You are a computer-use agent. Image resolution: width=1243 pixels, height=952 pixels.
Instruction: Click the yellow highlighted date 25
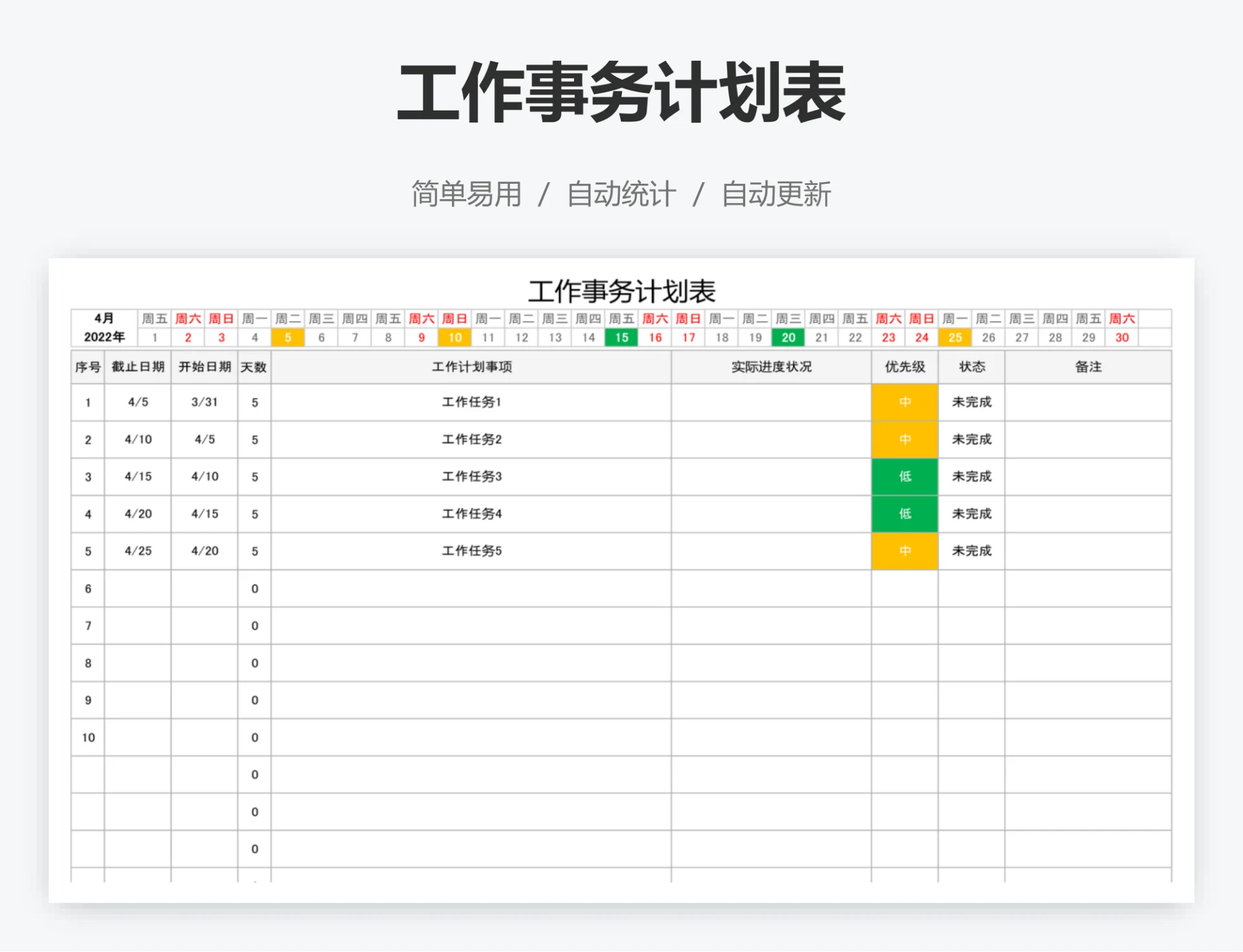(x=955, y=337)
